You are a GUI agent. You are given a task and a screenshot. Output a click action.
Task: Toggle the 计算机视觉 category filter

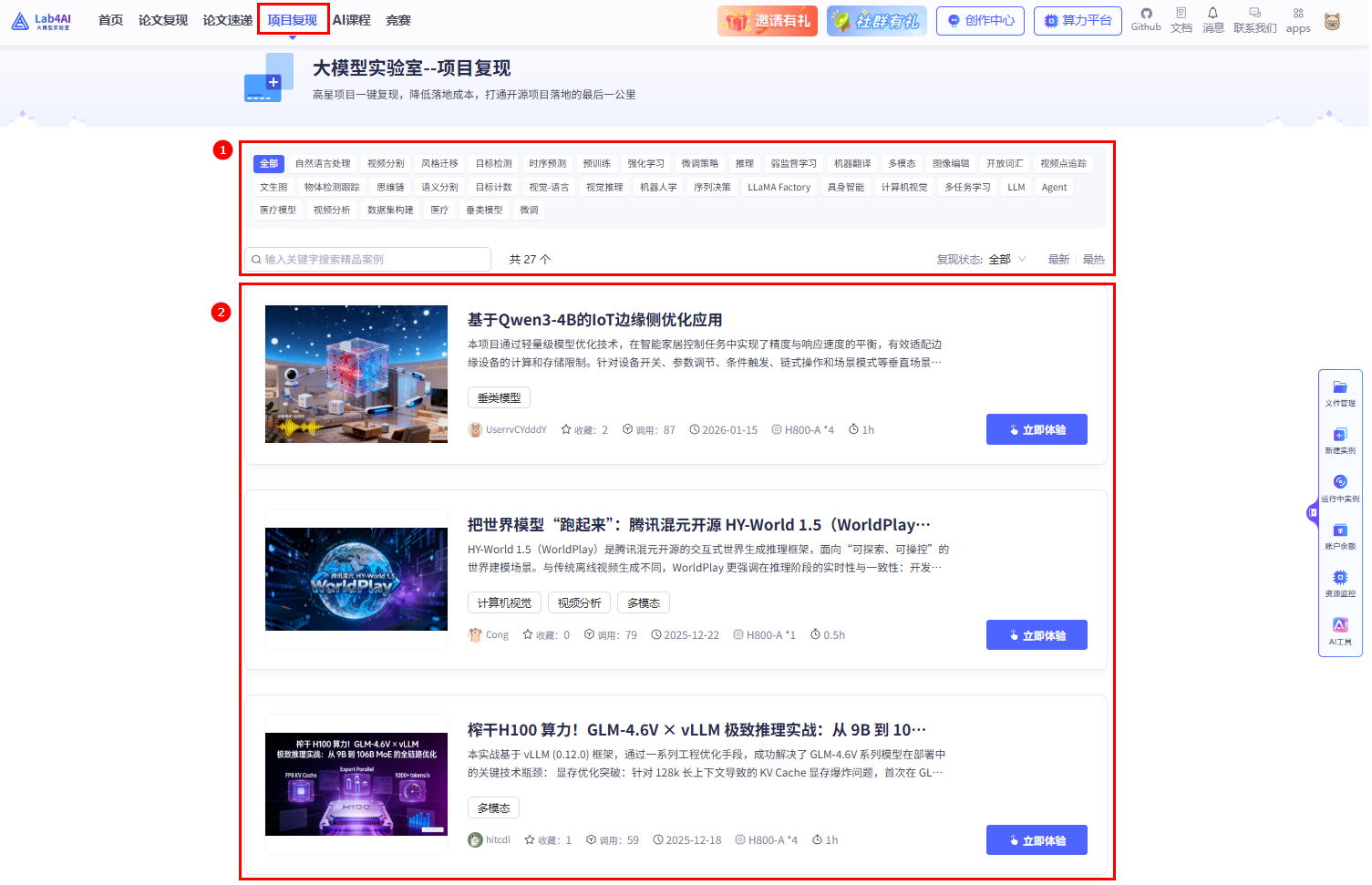[904, 187]
